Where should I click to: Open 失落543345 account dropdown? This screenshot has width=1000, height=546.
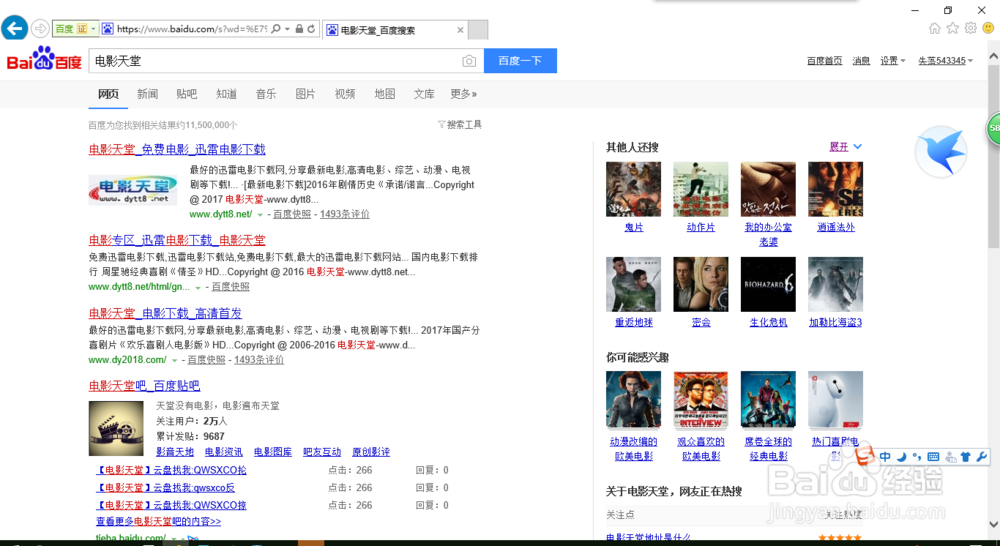946,61
